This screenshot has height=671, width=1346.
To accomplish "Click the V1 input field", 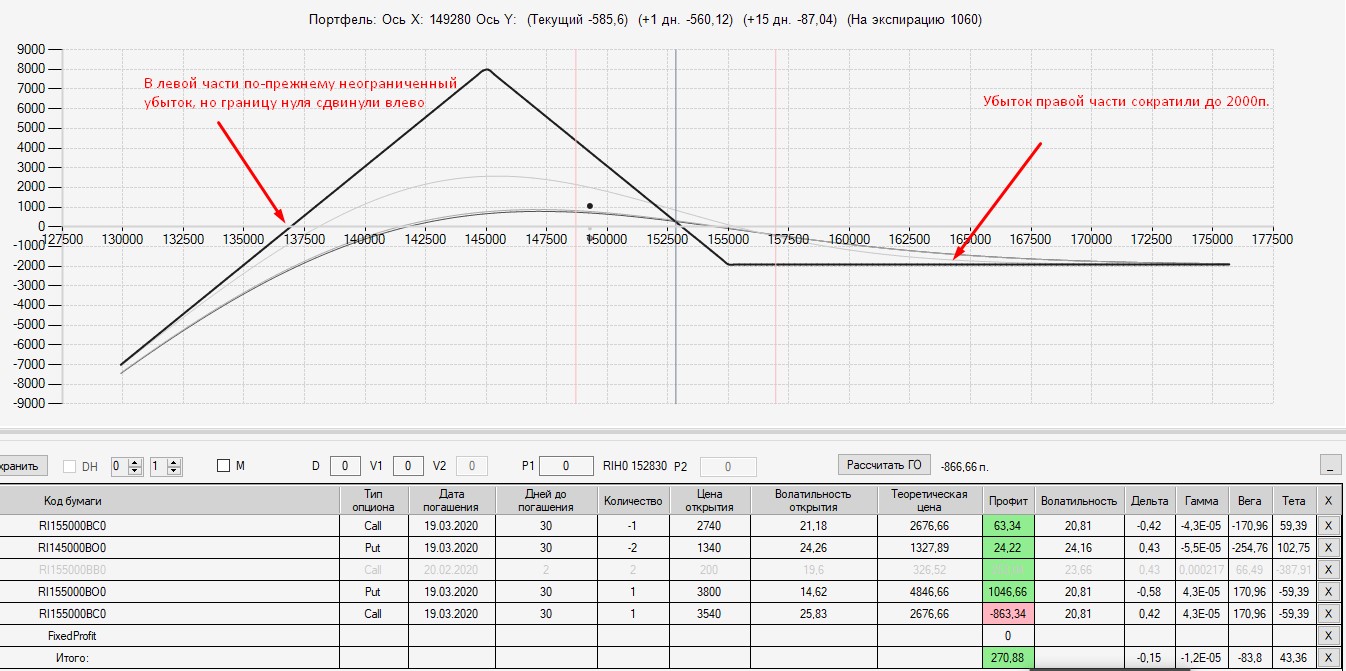I will [408, 466].
